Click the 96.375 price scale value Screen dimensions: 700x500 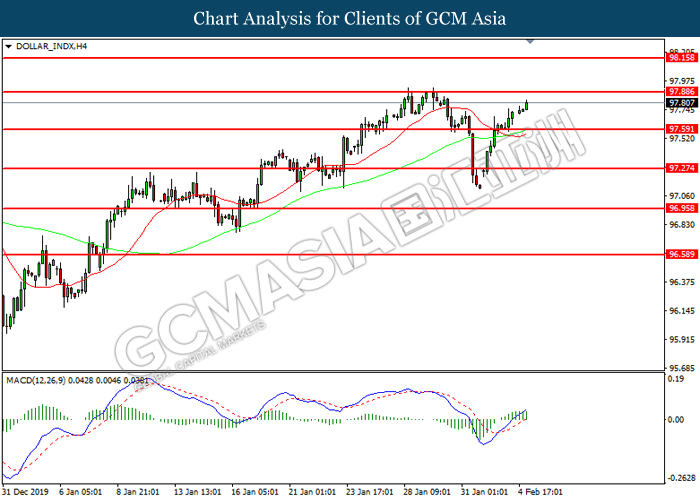tap(682, 282)
